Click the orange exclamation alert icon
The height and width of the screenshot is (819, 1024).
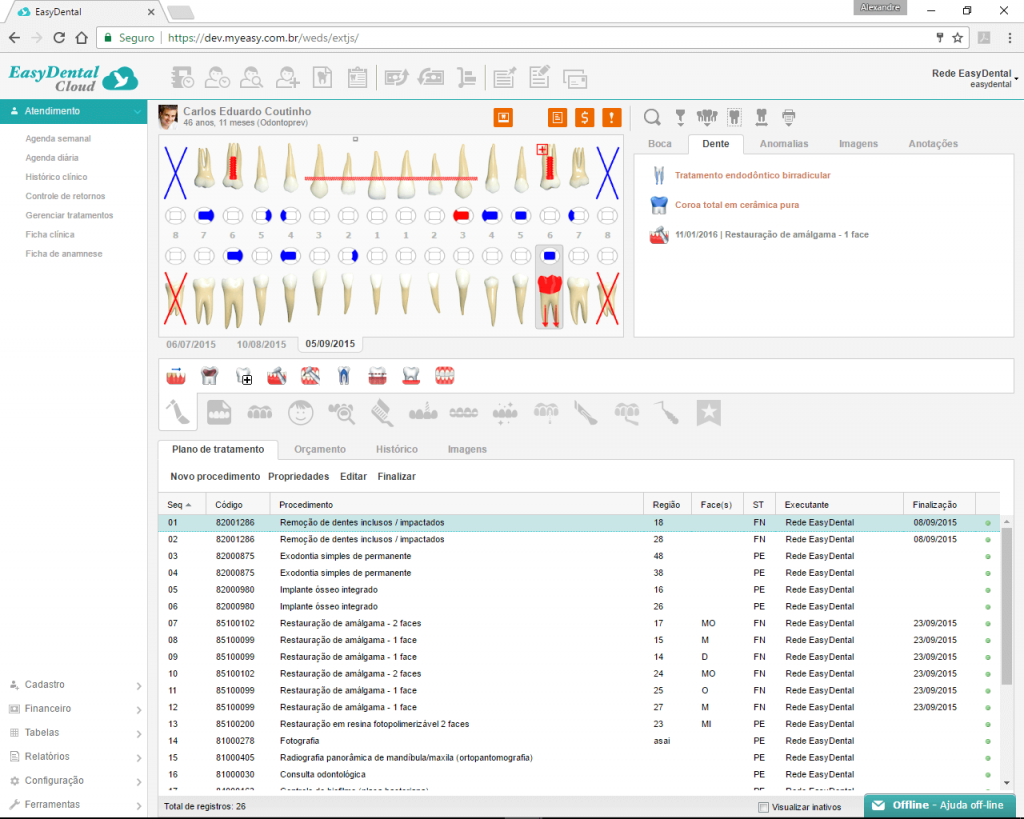tap(612, 118)
